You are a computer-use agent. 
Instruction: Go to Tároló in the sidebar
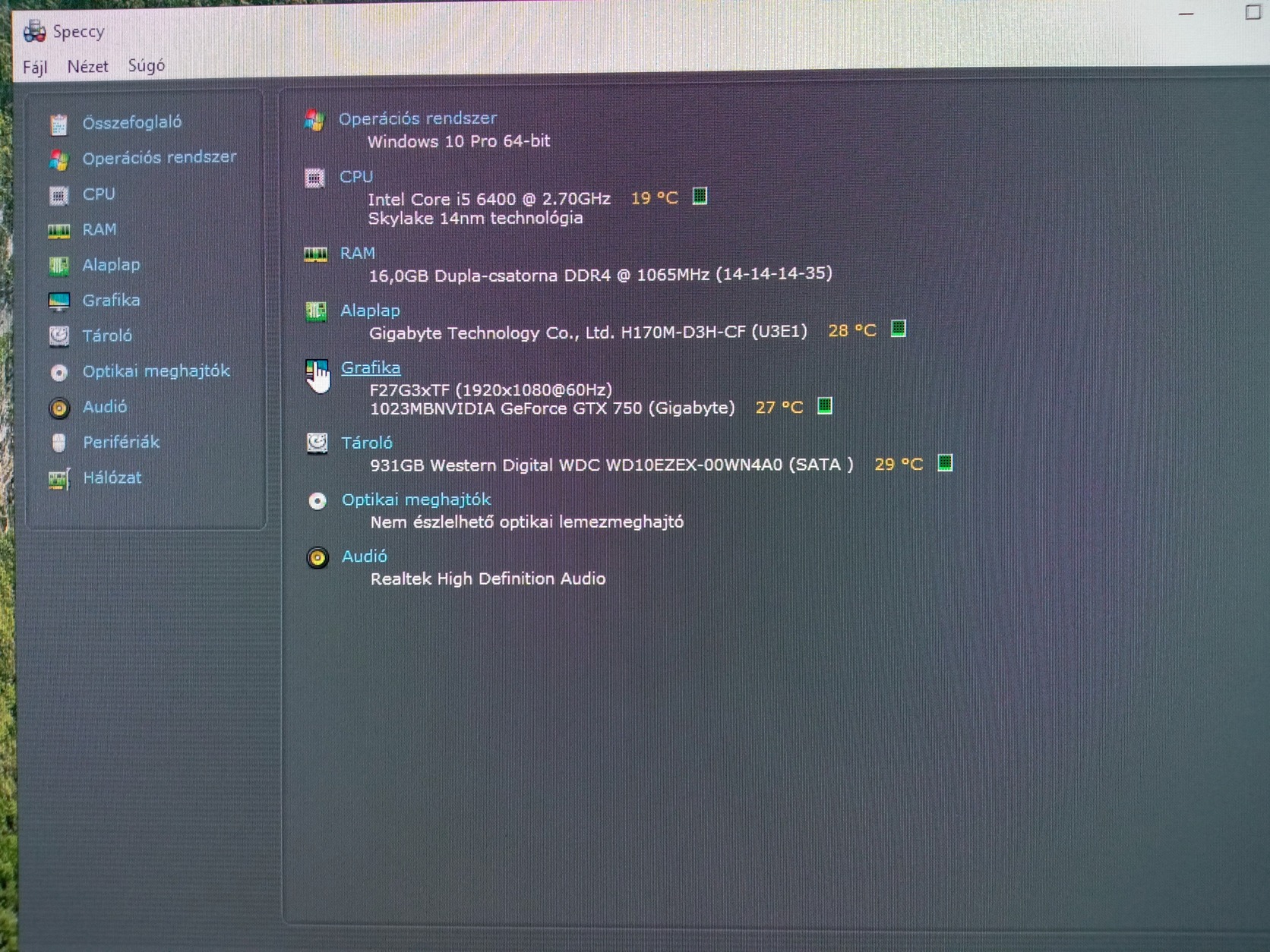pos(107,336)
